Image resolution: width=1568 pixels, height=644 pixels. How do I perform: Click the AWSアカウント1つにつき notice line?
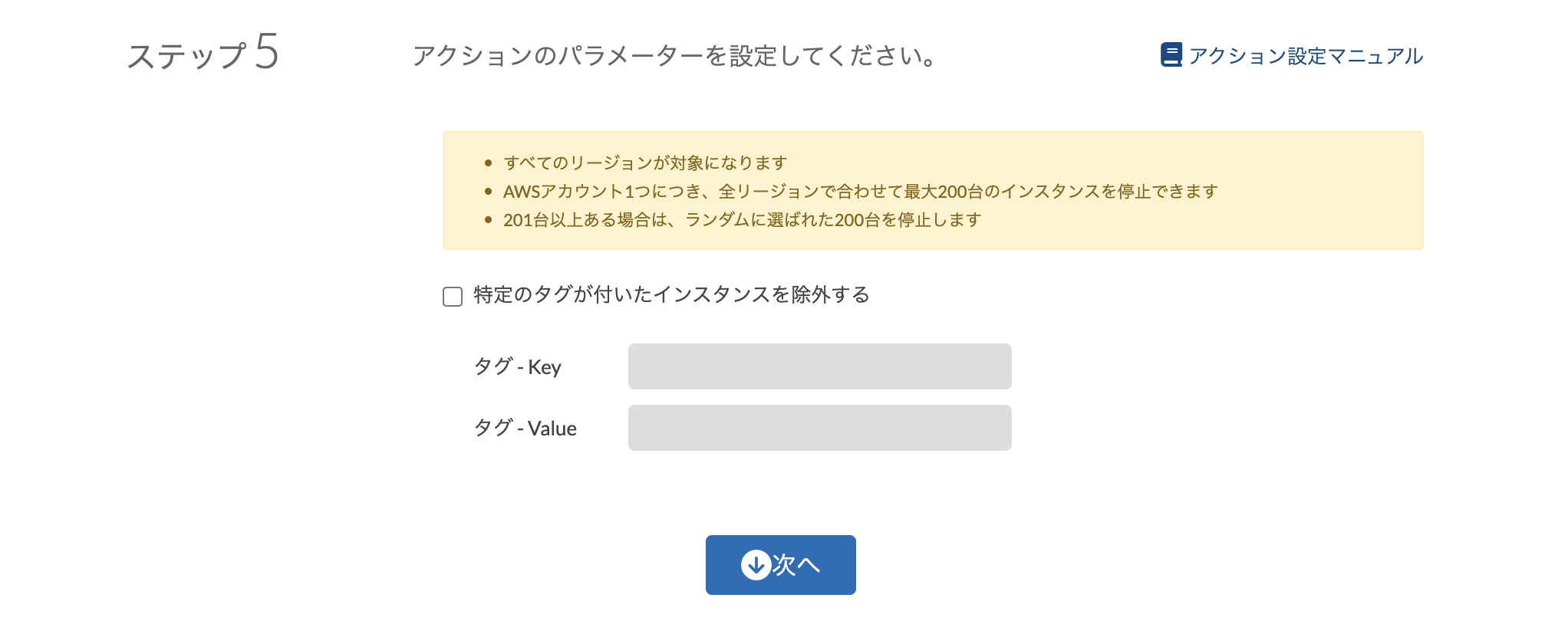coord(860,192)
